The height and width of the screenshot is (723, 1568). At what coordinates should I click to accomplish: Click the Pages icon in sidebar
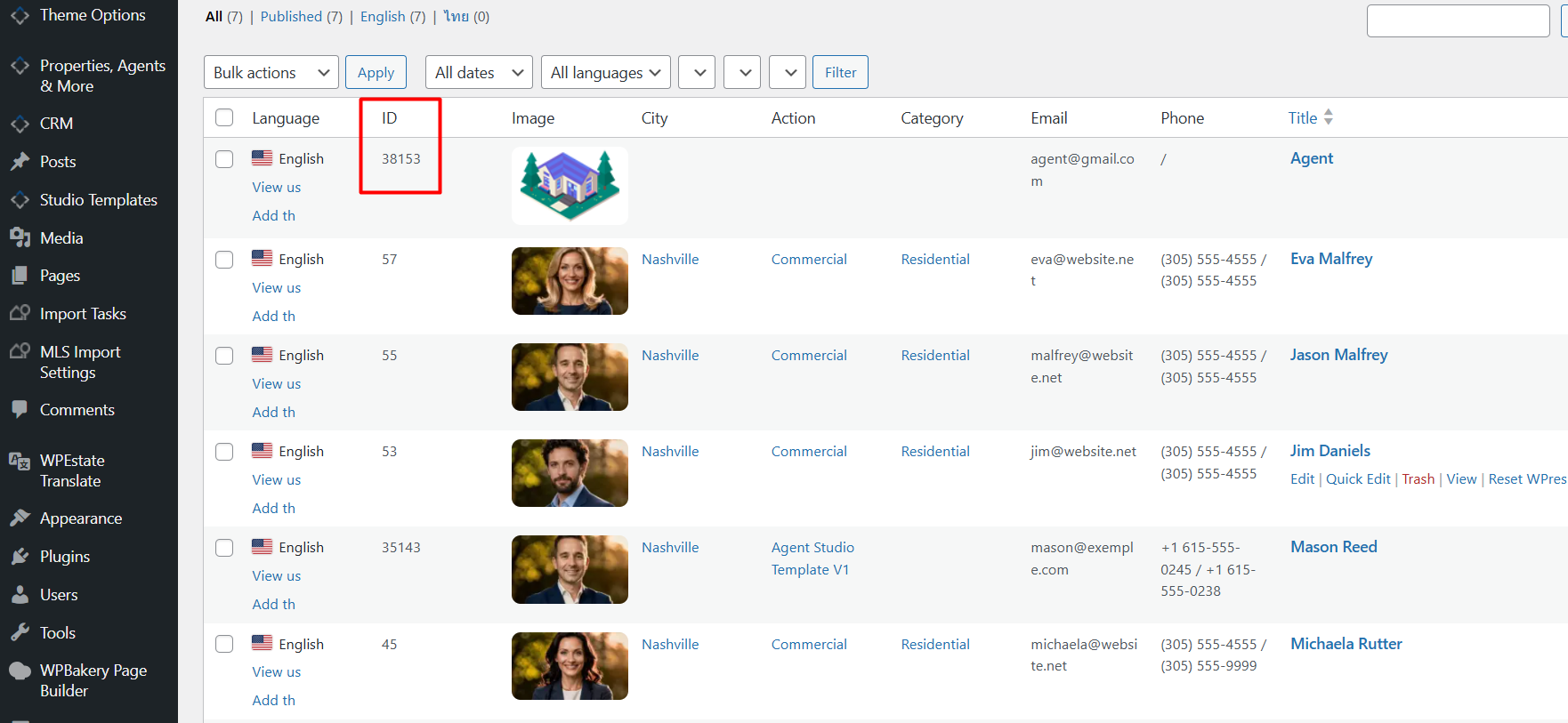[20, 276]
